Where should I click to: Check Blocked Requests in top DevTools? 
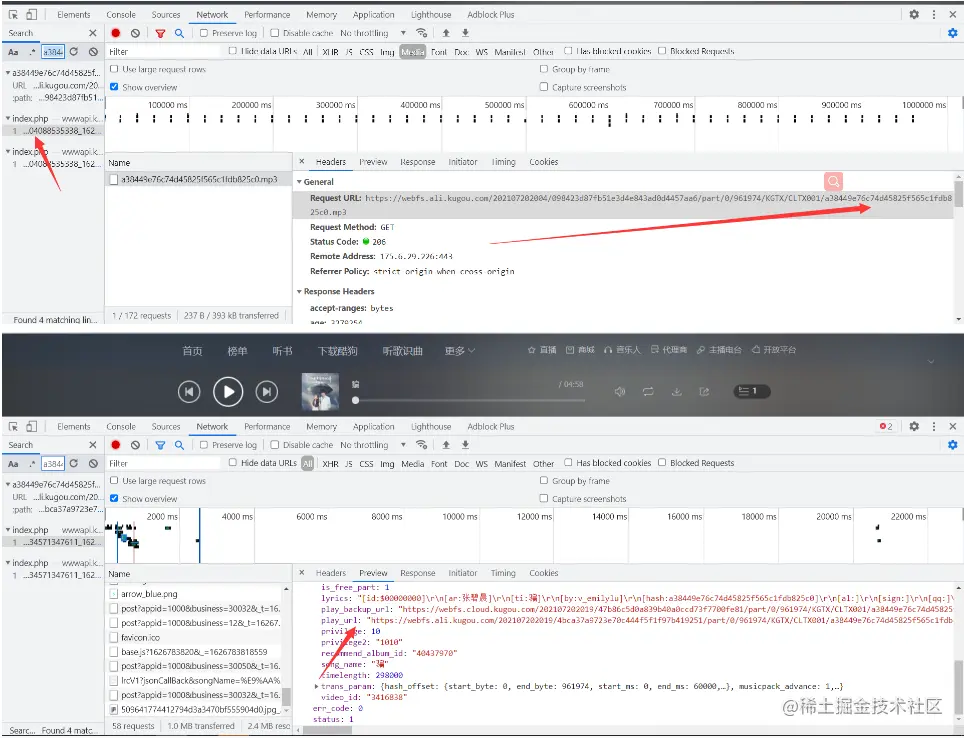(662, 51)
